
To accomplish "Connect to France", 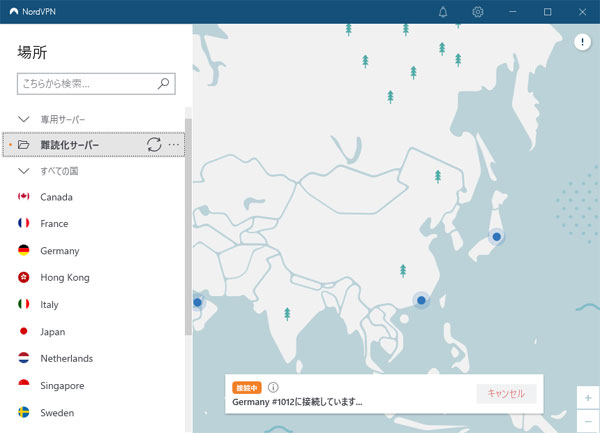I will 54,223.
